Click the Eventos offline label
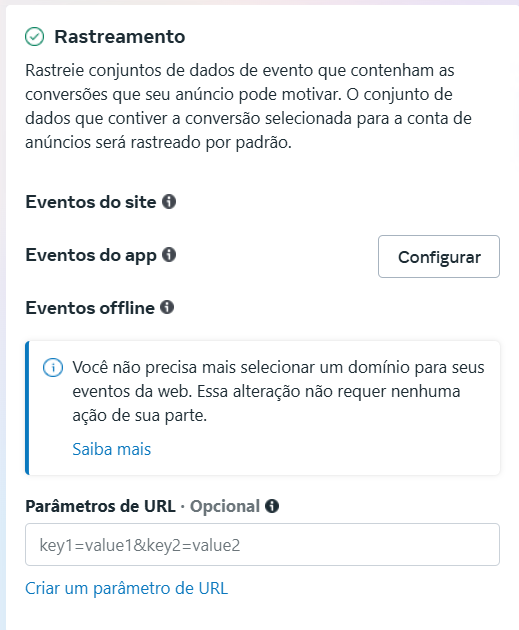Viewport: 519px width, 630px height. [x=90, y=308]
